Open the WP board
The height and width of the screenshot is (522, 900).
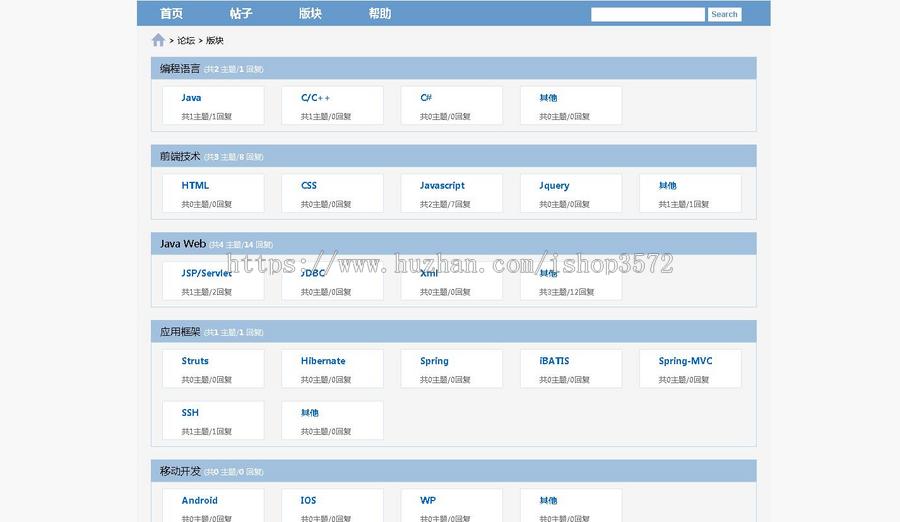[428, 500]
